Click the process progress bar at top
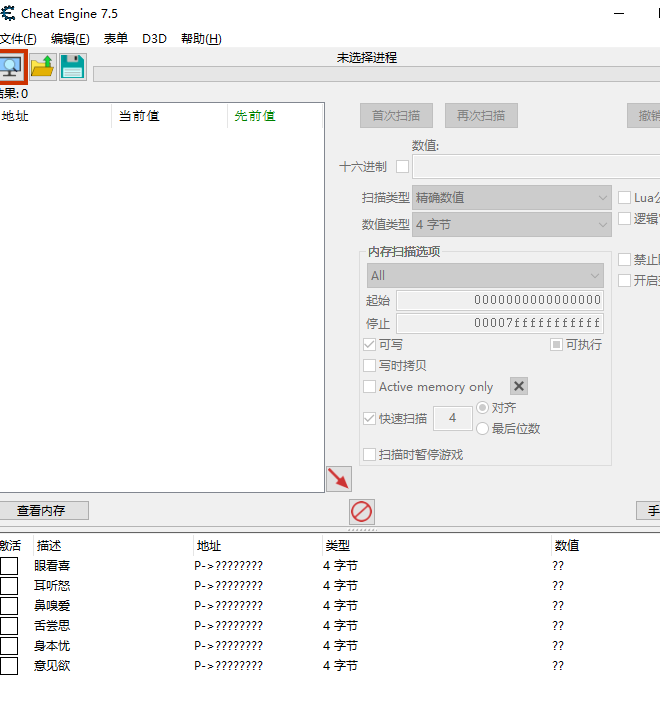Screen dimensions: 660x725 pyautogui.click(x=375, y=74)
